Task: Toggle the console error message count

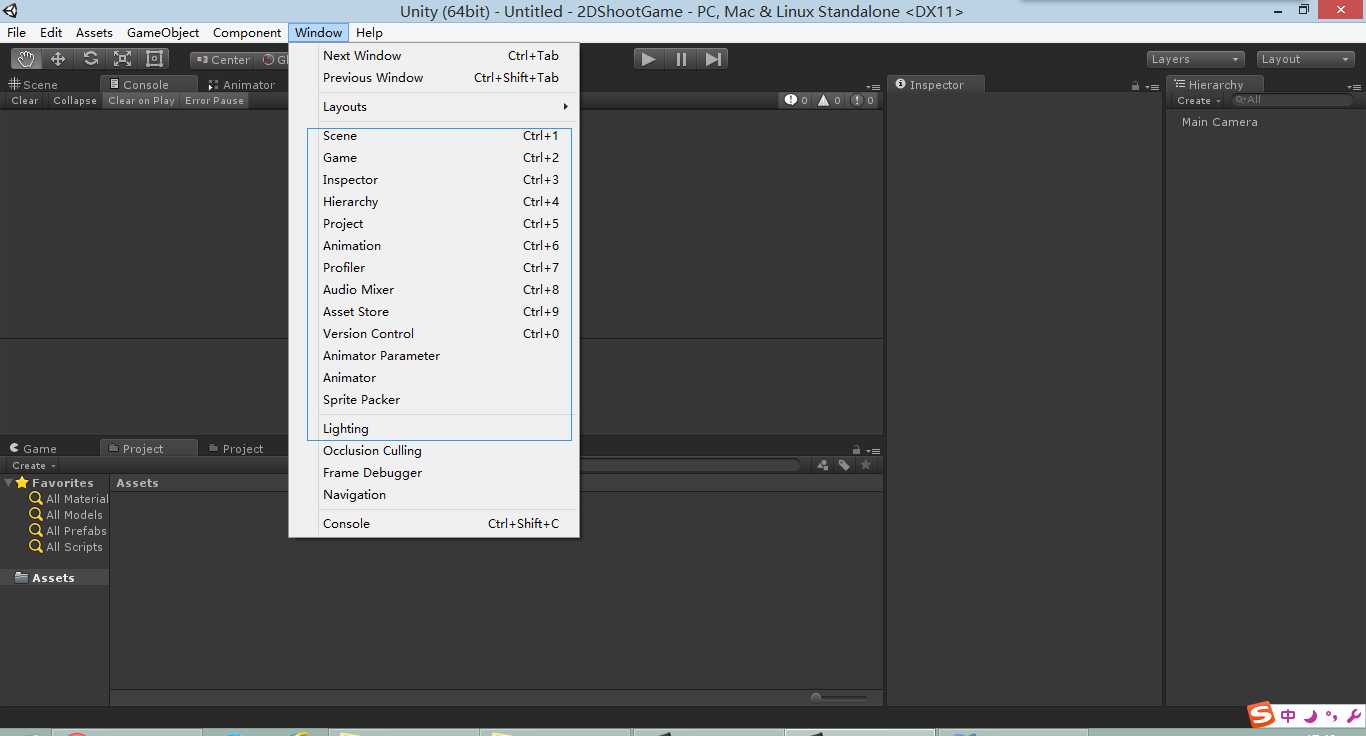Action: pyautogui.click(x=863, y=100)
